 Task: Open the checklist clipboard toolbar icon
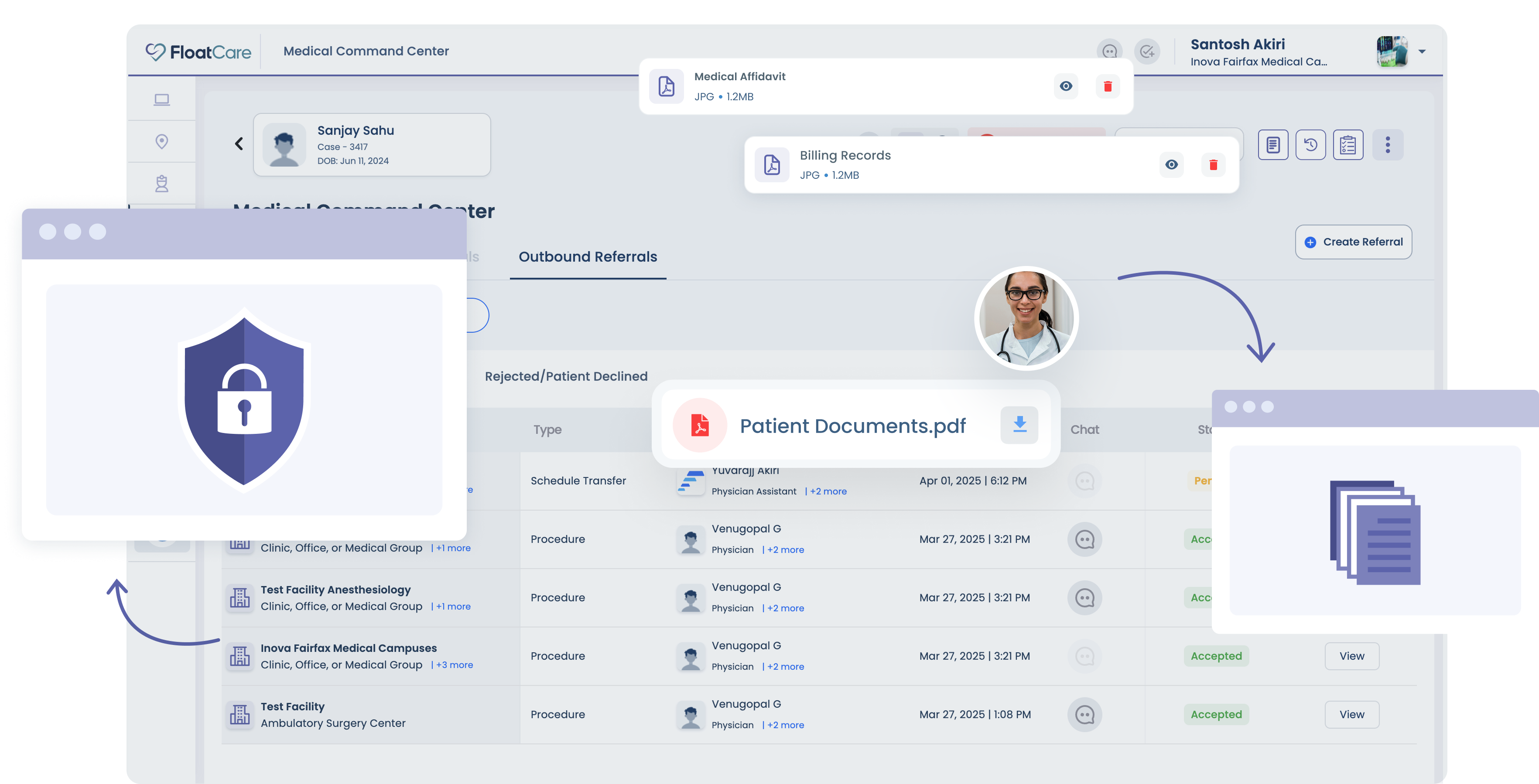coord(1348,144)
